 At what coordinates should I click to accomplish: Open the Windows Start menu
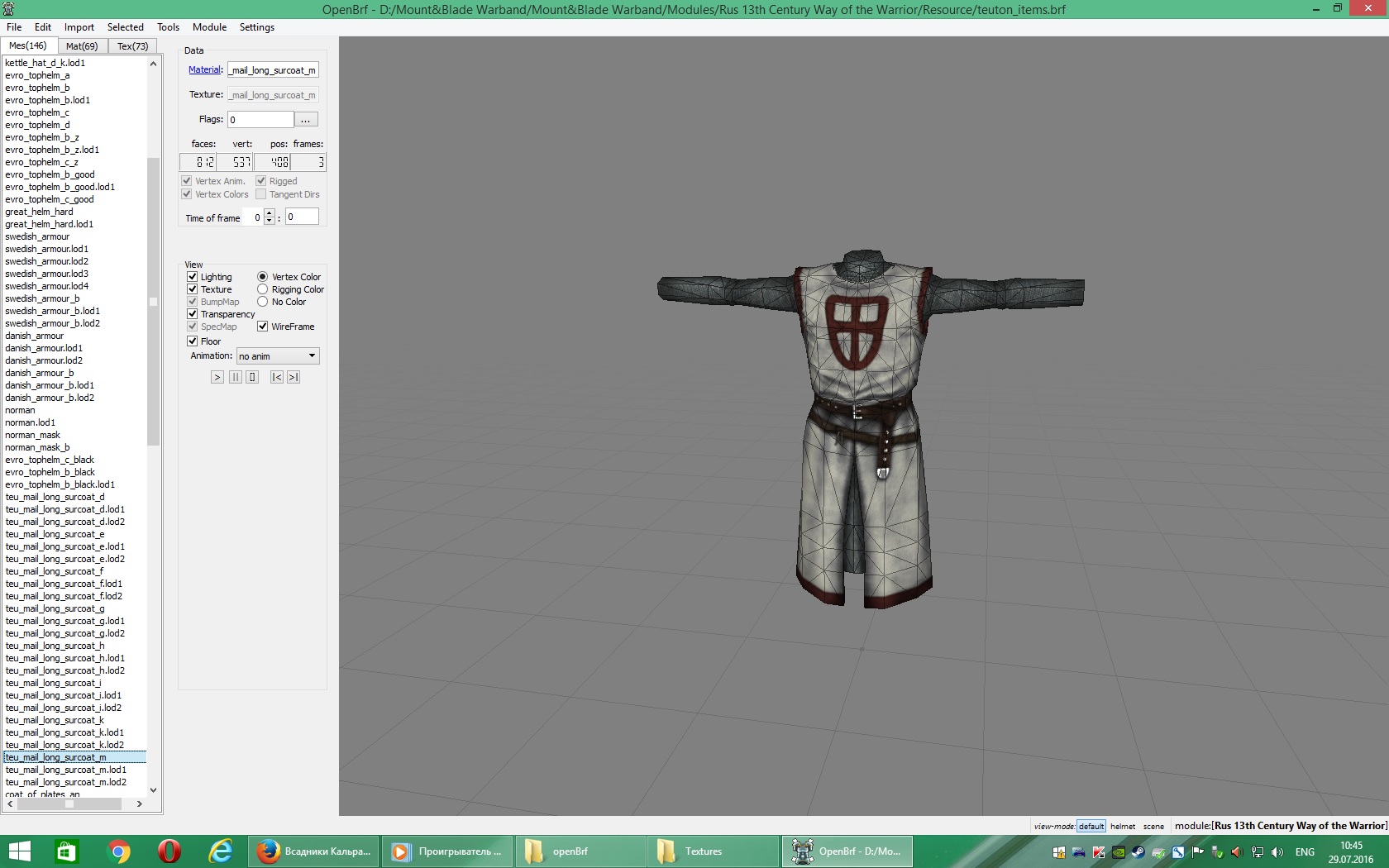coord(18,851)
